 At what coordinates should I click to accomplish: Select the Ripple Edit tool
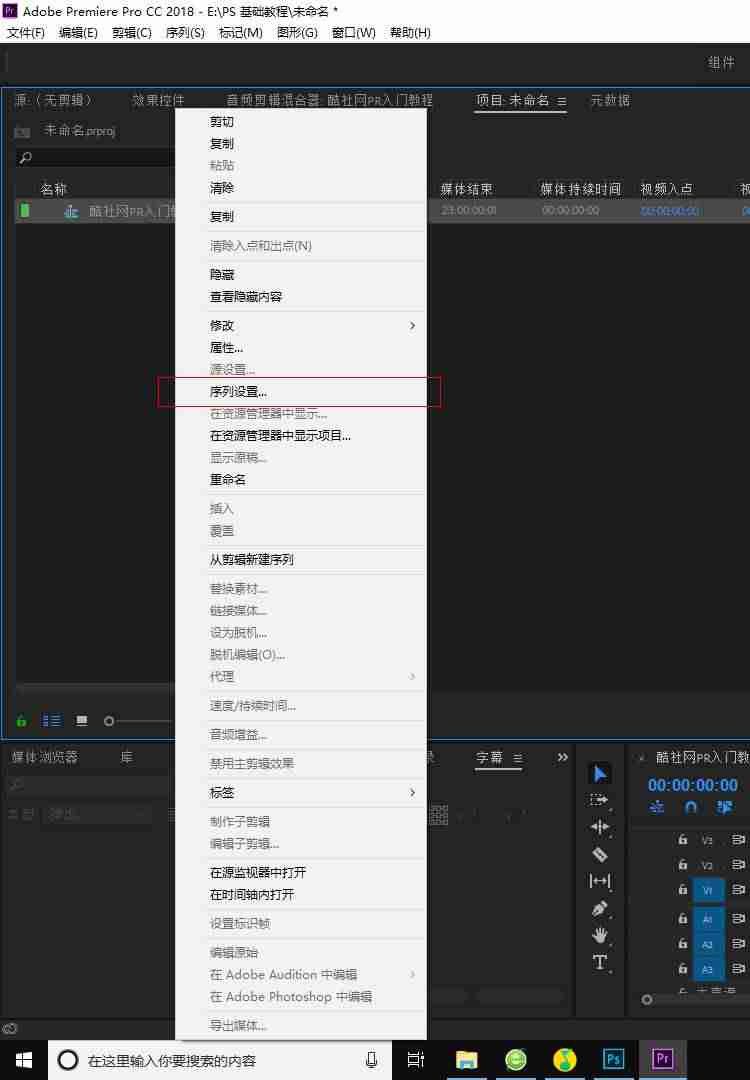600,827
